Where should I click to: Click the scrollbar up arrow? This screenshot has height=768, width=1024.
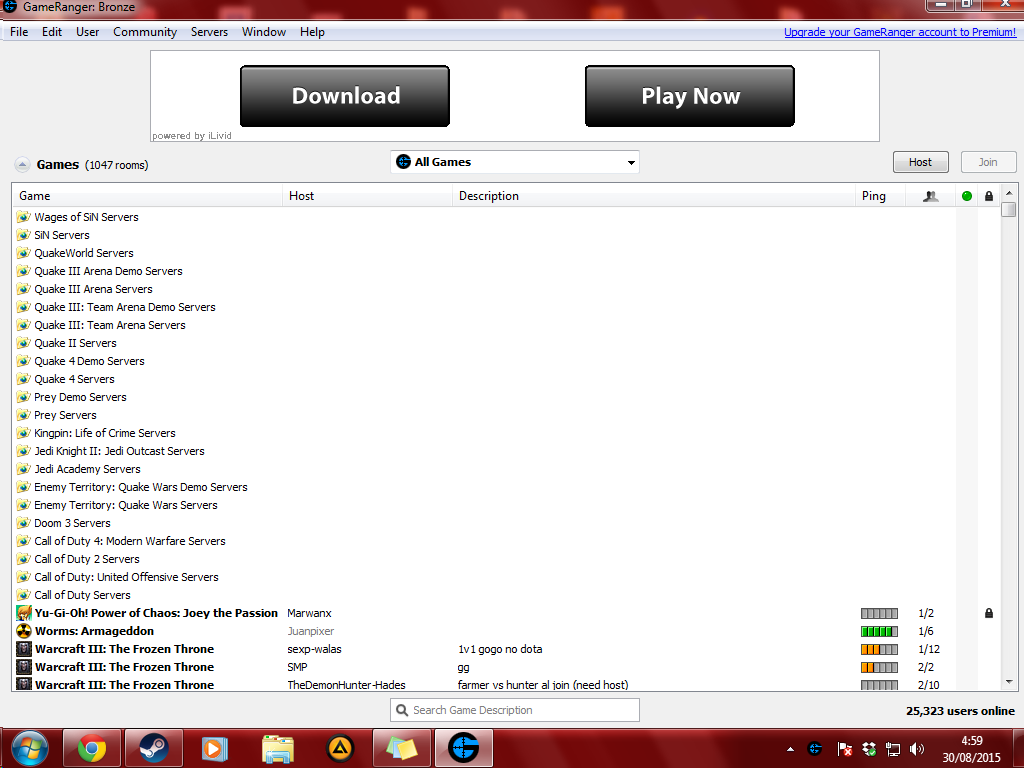[1009, 193]
